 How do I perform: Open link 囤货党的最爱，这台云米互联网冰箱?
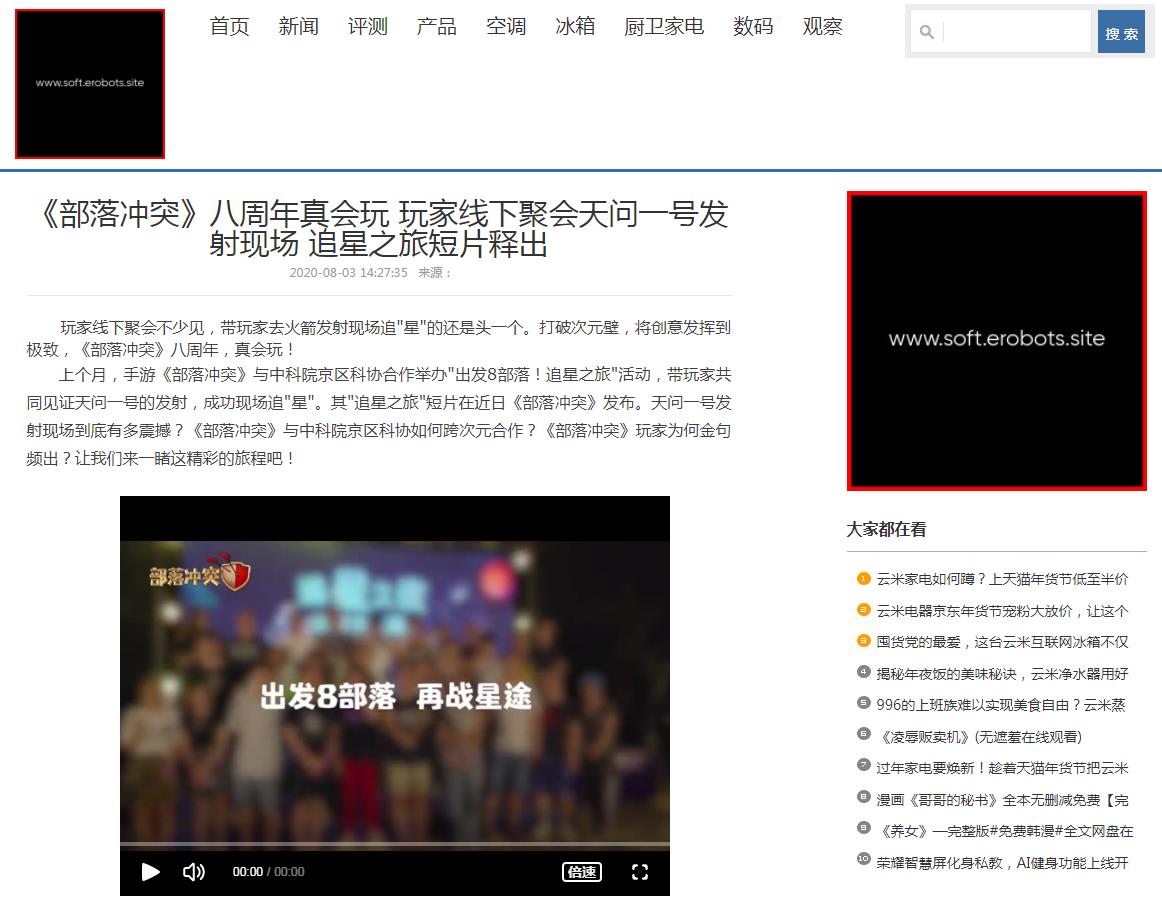tap(1002, 642)
